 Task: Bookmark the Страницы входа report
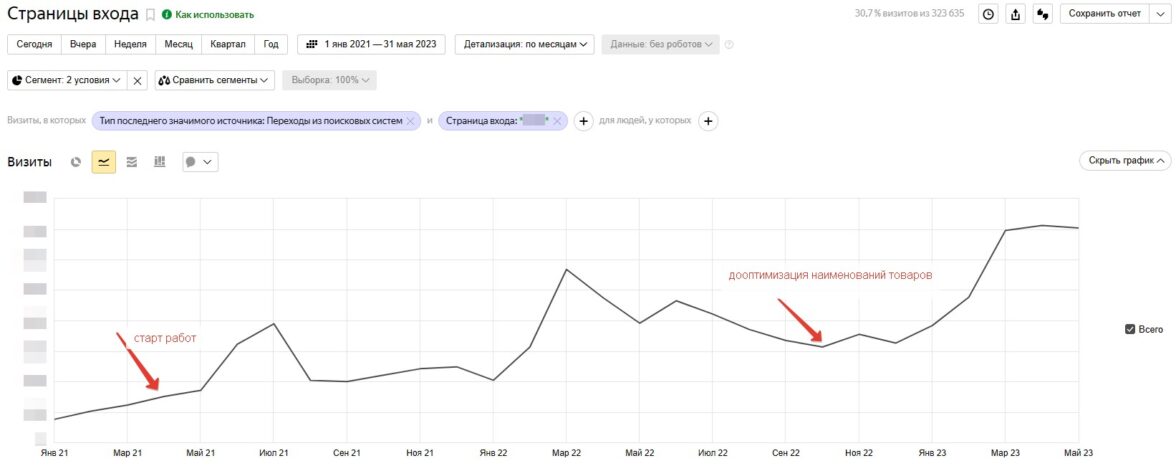(x=150, y=14)
